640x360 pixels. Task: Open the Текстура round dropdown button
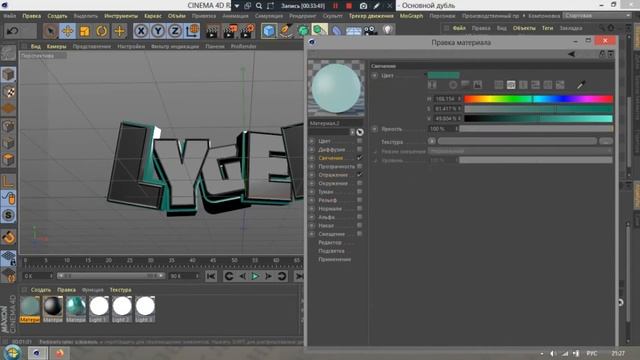click(x=431, y=141)
